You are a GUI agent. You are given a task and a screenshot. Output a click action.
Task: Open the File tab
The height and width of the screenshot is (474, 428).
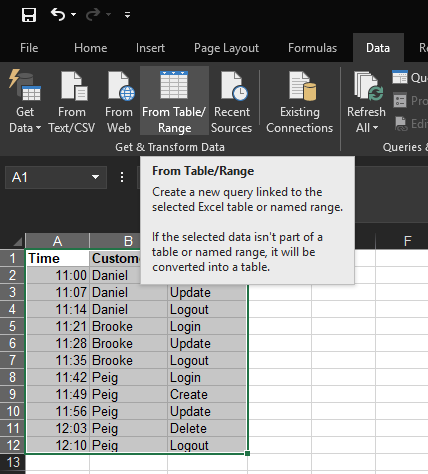pyautogui.click(x=29, y=48)
